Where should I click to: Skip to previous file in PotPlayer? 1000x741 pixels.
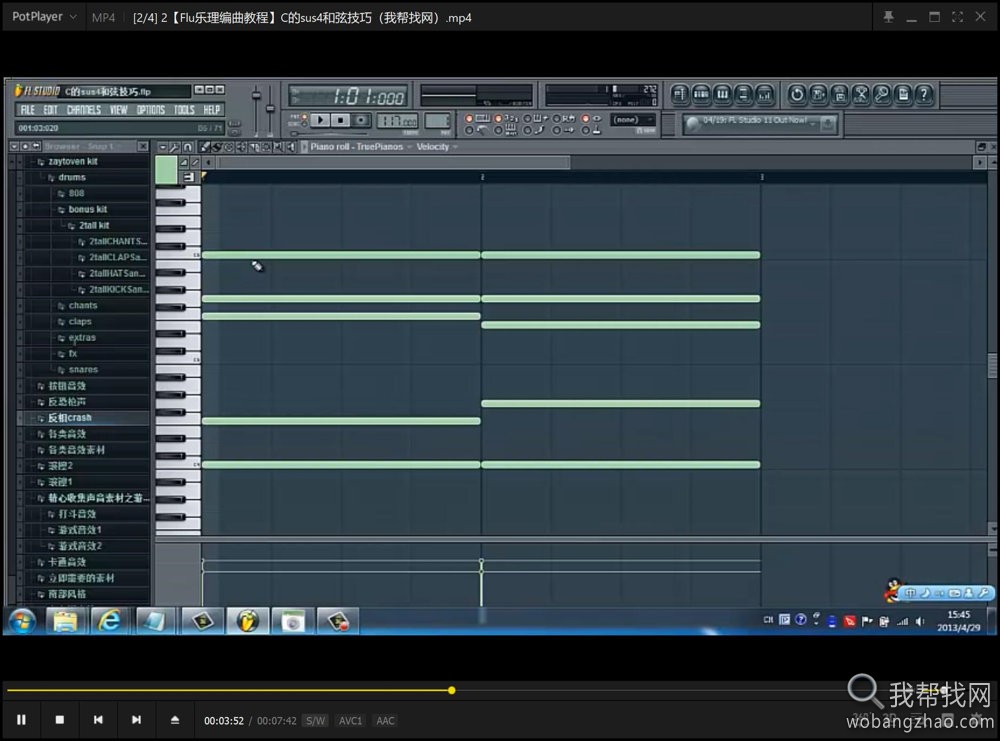(x=98, y=720)
